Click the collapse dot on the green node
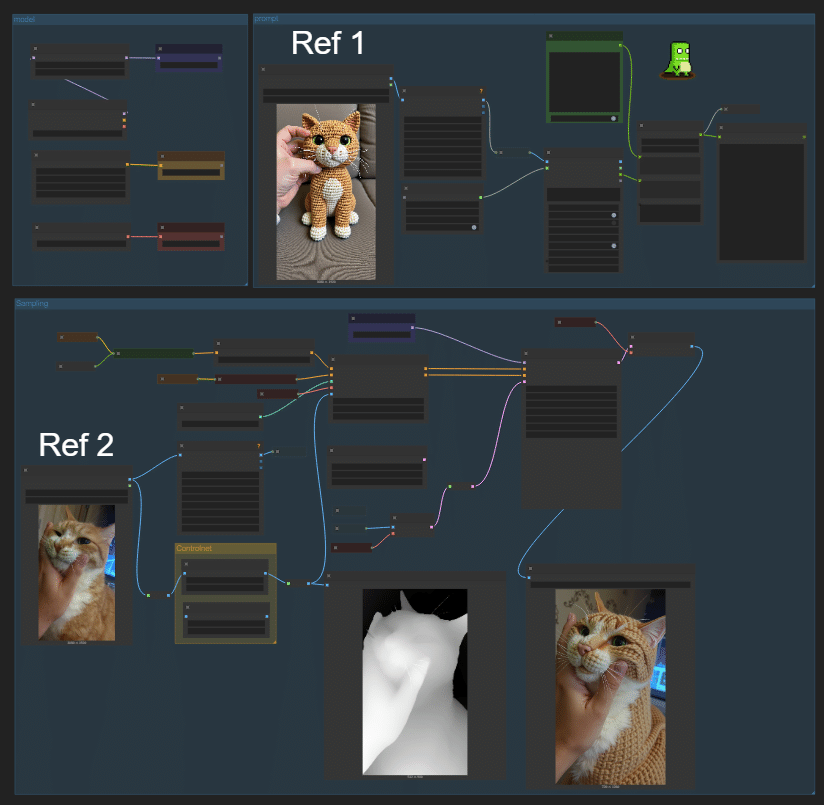 (551, 36)
